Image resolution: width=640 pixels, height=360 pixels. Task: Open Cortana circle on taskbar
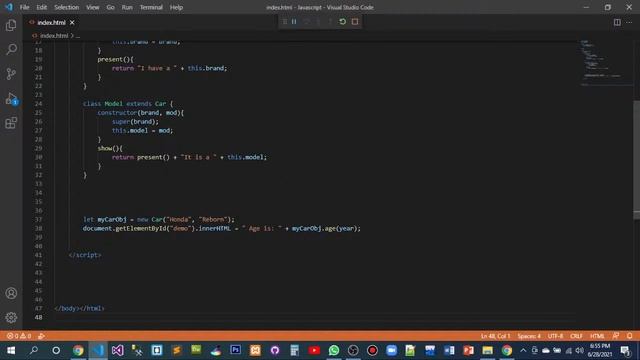tap(56, 350)
